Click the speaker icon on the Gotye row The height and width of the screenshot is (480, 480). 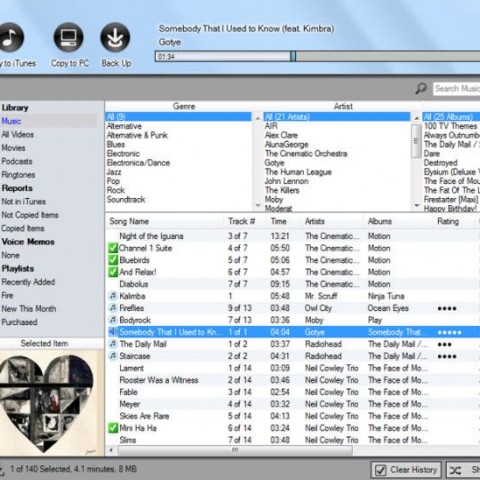click(x=113, y=332)
